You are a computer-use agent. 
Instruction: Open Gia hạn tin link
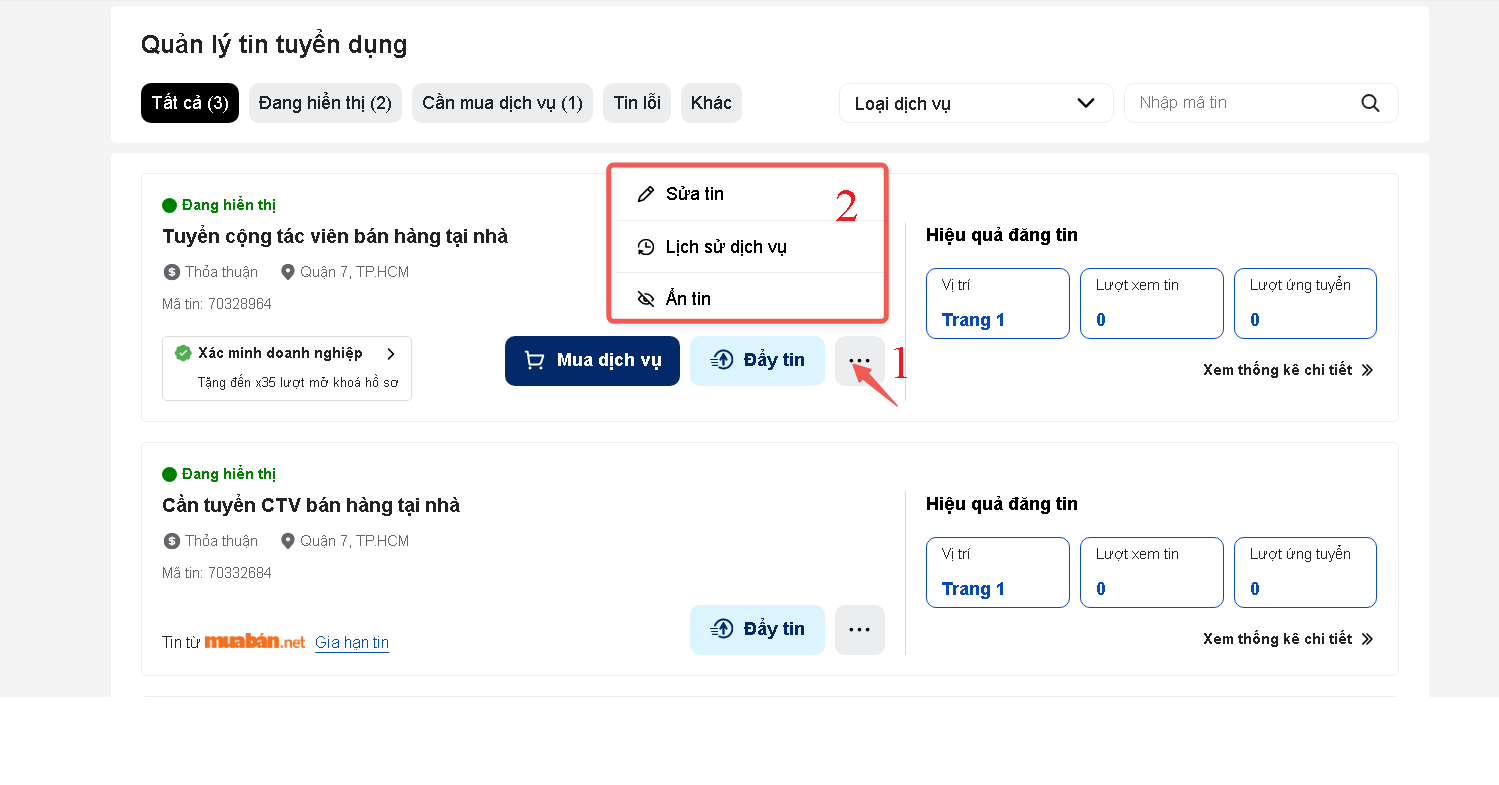click(x=352, y=643)
